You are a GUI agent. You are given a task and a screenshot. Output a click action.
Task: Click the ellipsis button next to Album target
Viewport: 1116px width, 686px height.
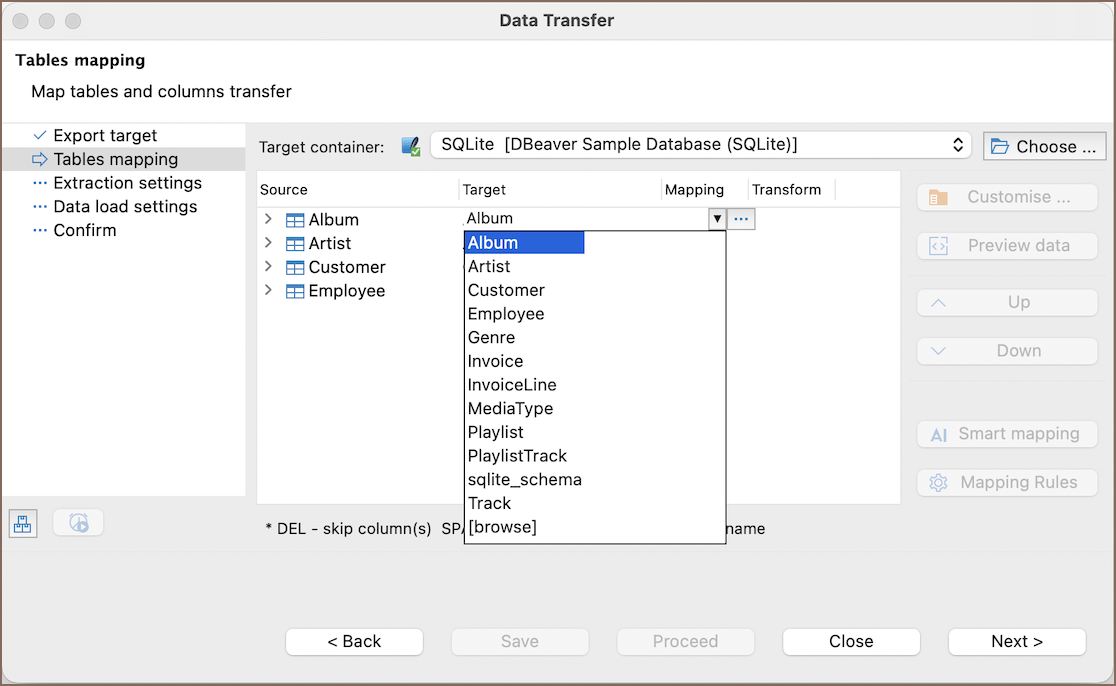[741, 219]
